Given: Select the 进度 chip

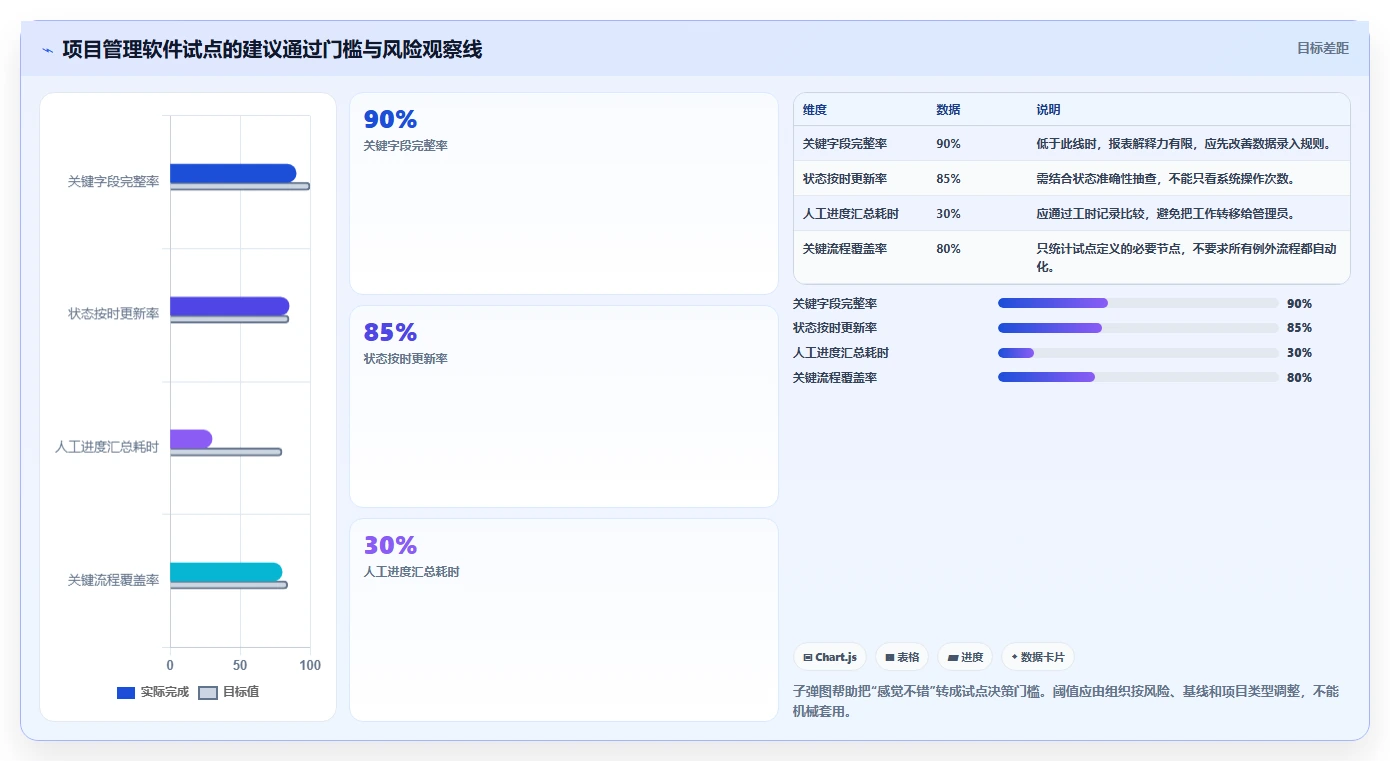Looking at the screenshot, I should 966,657.
